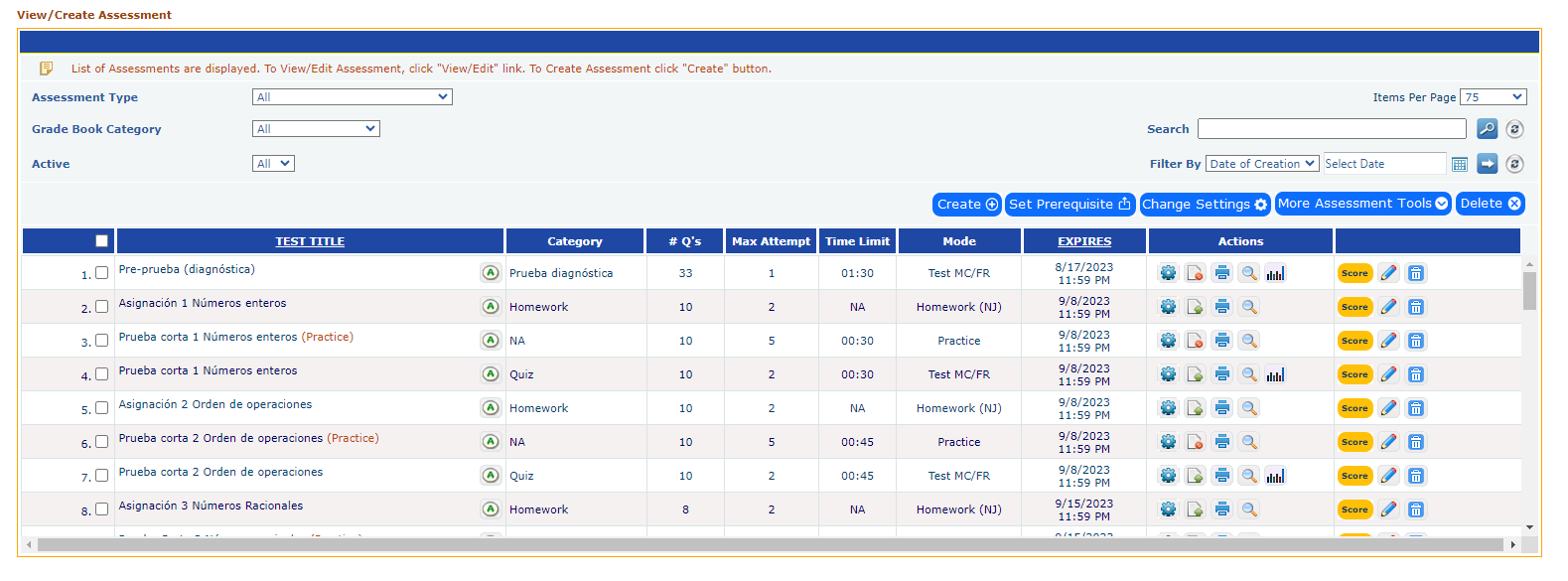View statistics chart for Prueba corta 1 Quiz
The width and height of the screenshot is (1568, 581).
coord(1276,374)
